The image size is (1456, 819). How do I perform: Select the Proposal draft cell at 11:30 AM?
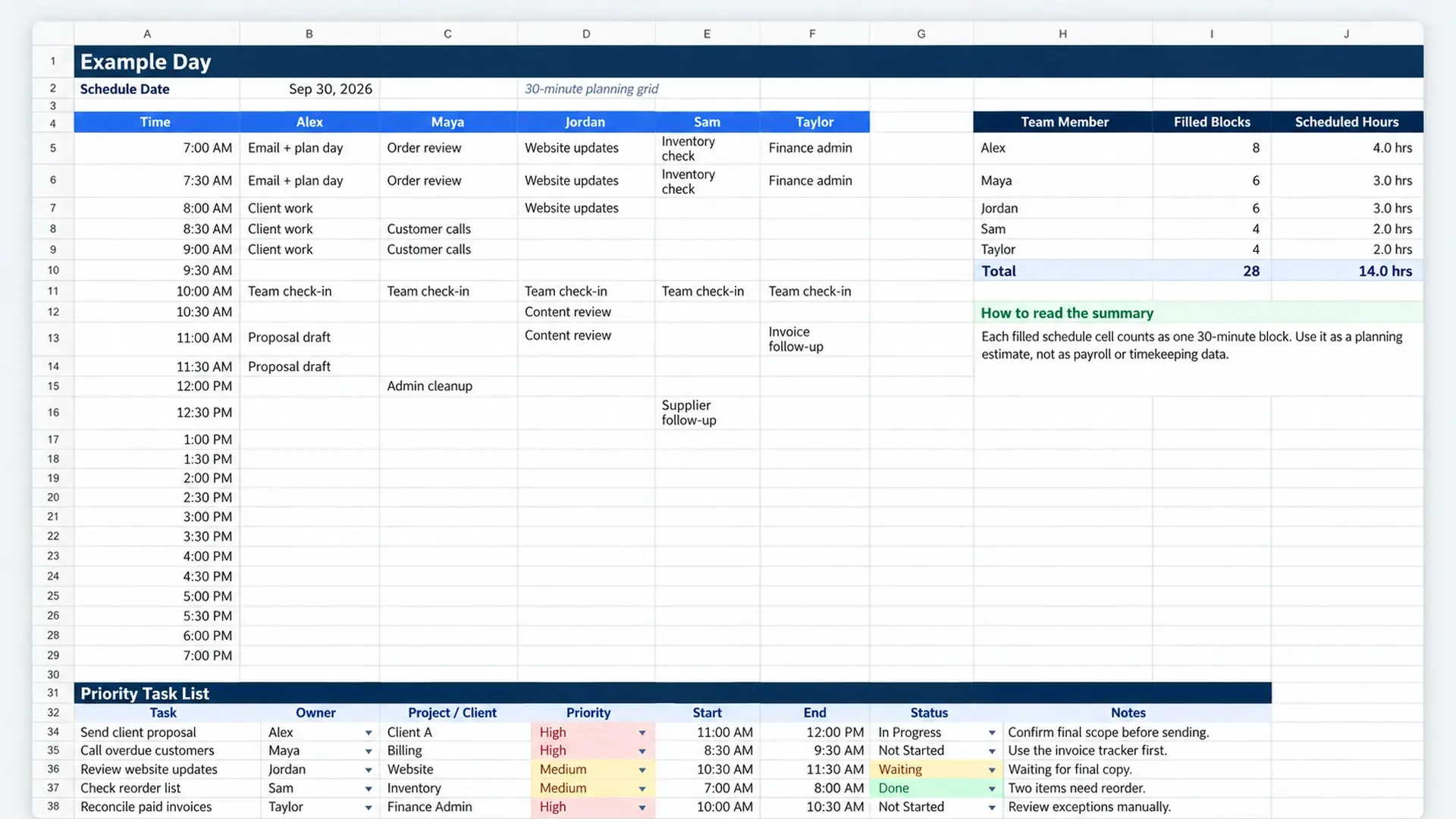coord(309,366)
